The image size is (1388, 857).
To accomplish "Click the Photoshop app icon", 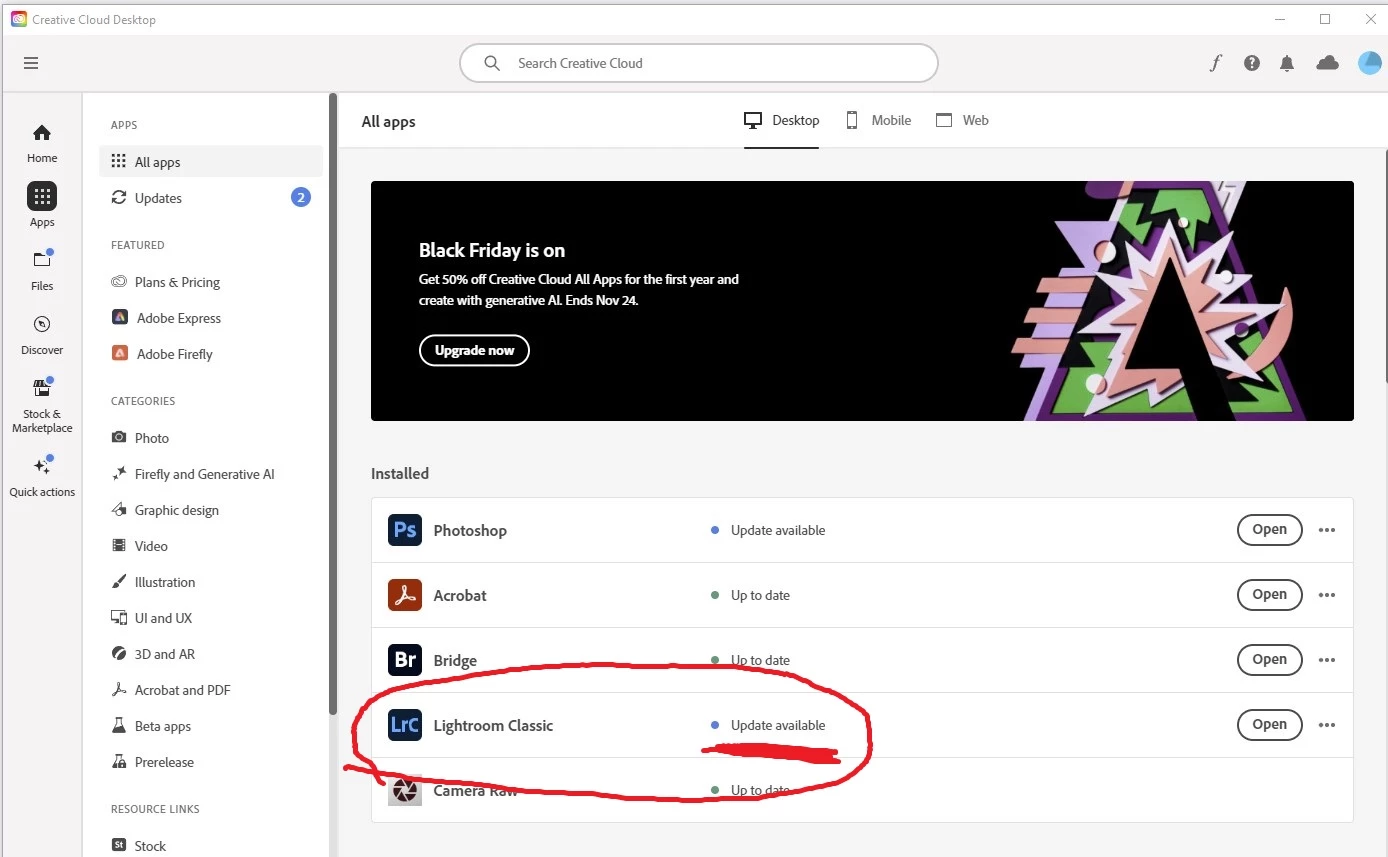I will click(x=405, y=530).
